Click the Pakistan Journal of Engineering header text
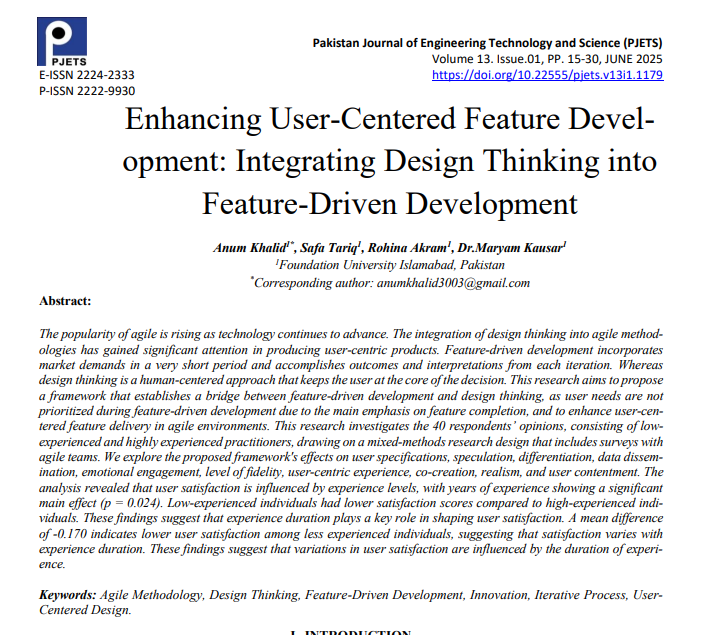Screen dimensions: 725x635 pyautogui.click(x=487, y=44)
